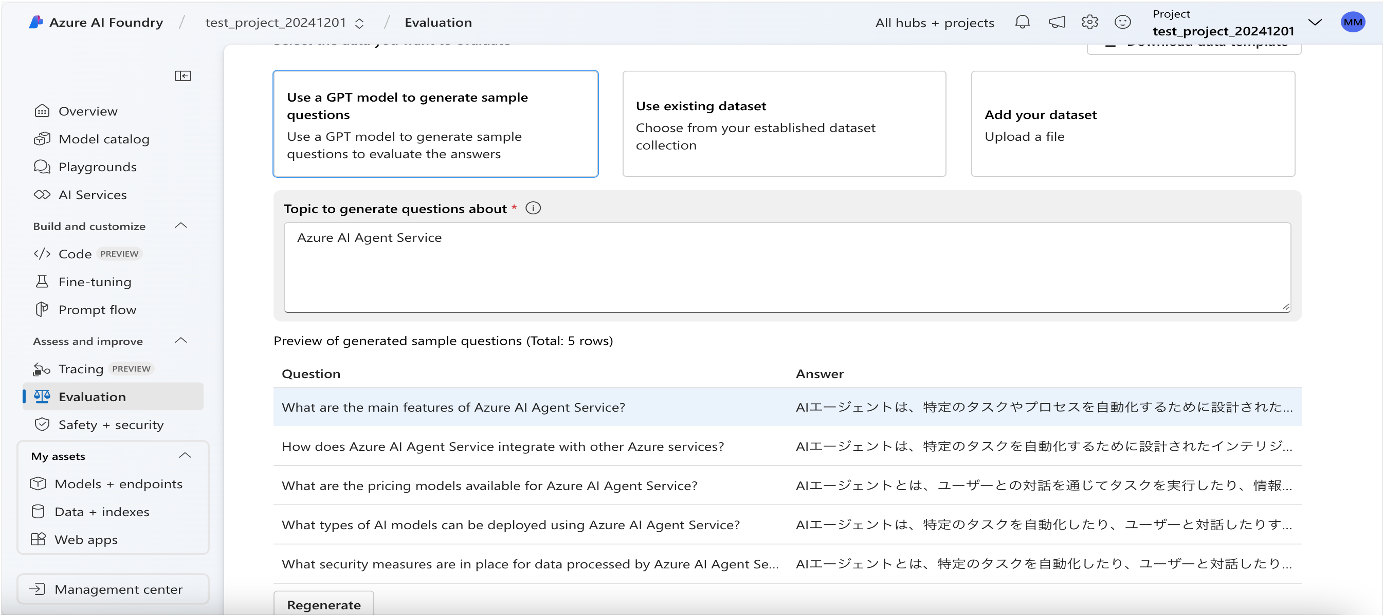Select the pricing models question row
The width and height of the screenshot is (1384, 616).
click(x=490, y=486)
